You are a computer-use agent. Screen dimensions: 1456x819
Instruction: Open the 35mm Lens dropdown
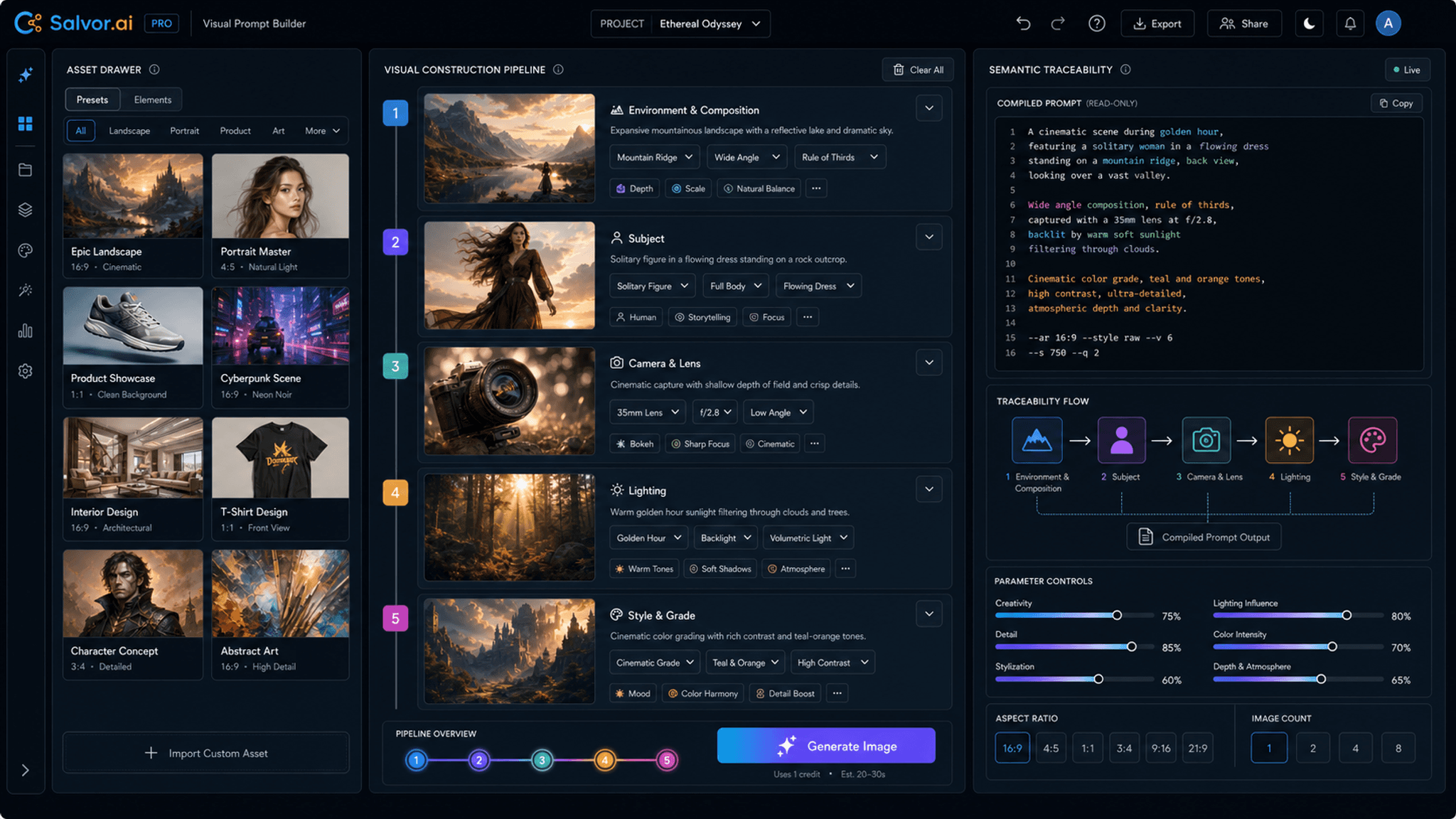pos(648,412)
